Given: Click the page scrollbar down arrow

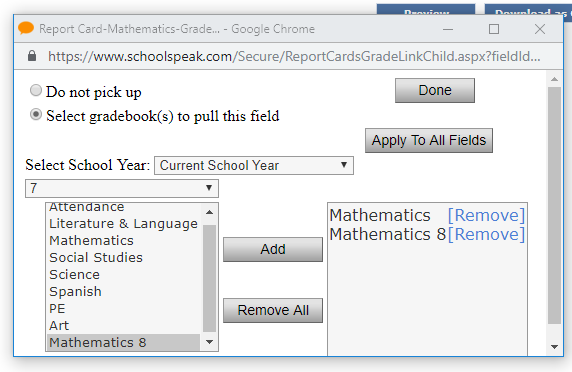Looking at the screenshot, I should 554,346.
